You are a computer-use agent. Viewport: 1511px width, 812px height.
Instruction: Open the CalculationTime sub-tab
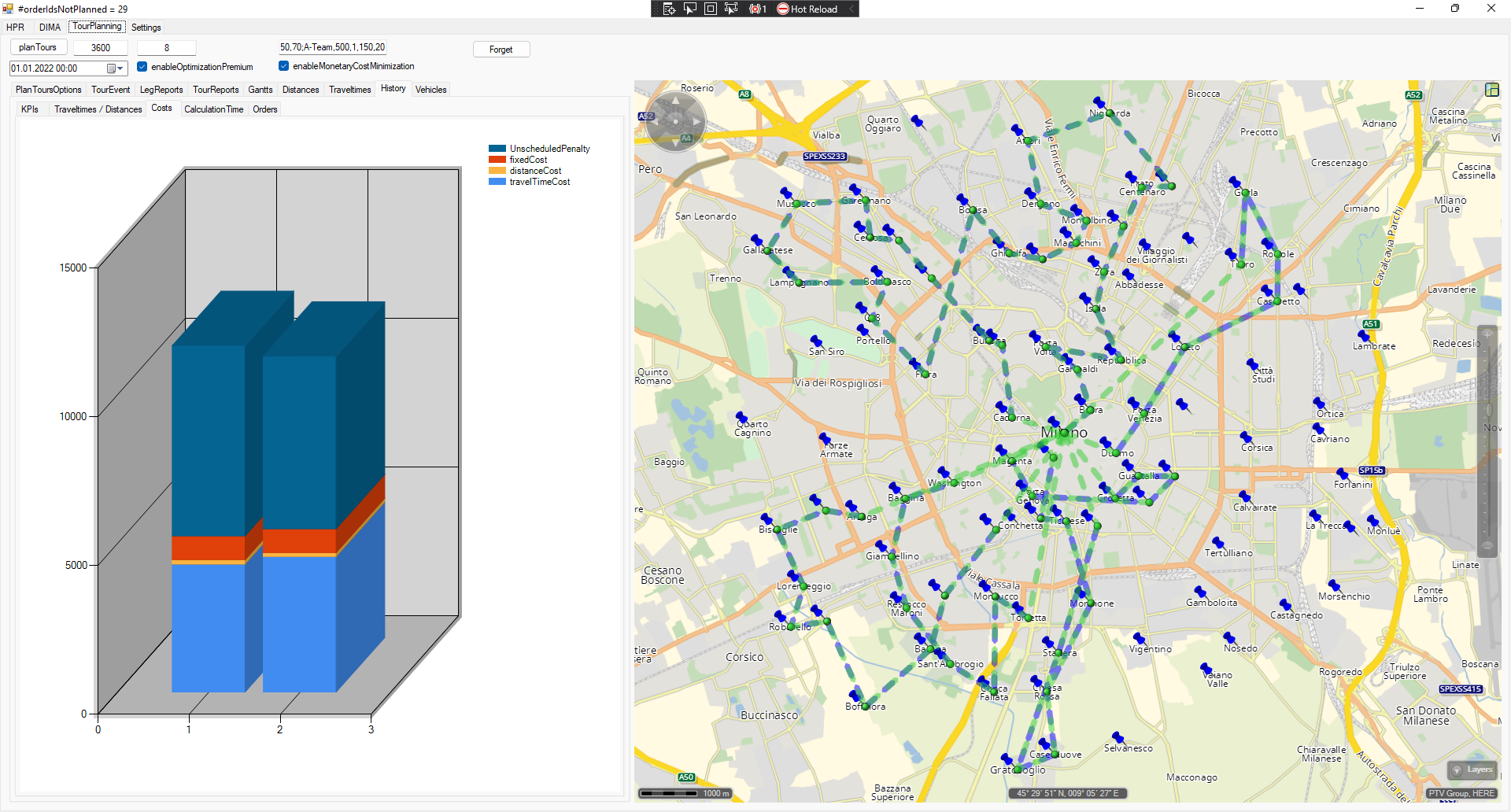coord(213,109)
